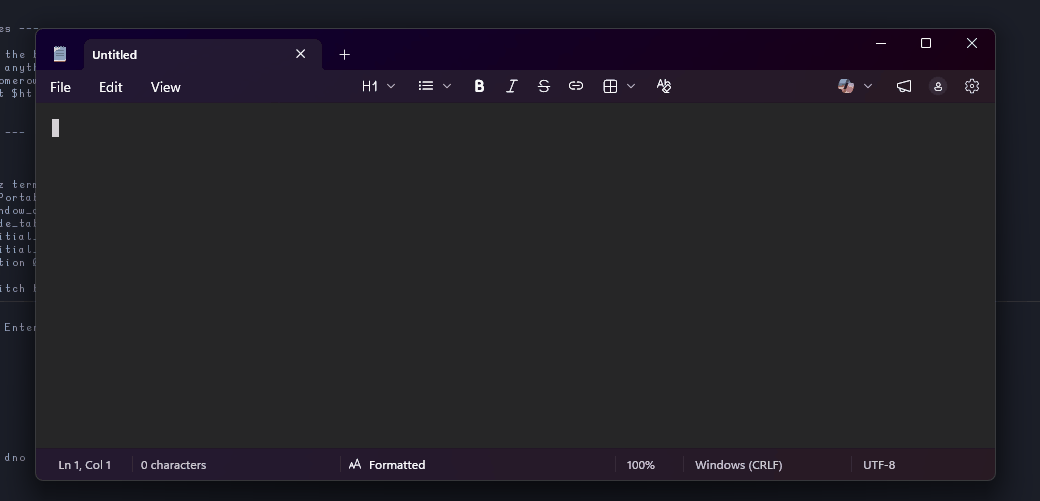1040x501 pixels.
Task: Click the table insert icon
Action: pyautogui.click(x=610, y=87)
